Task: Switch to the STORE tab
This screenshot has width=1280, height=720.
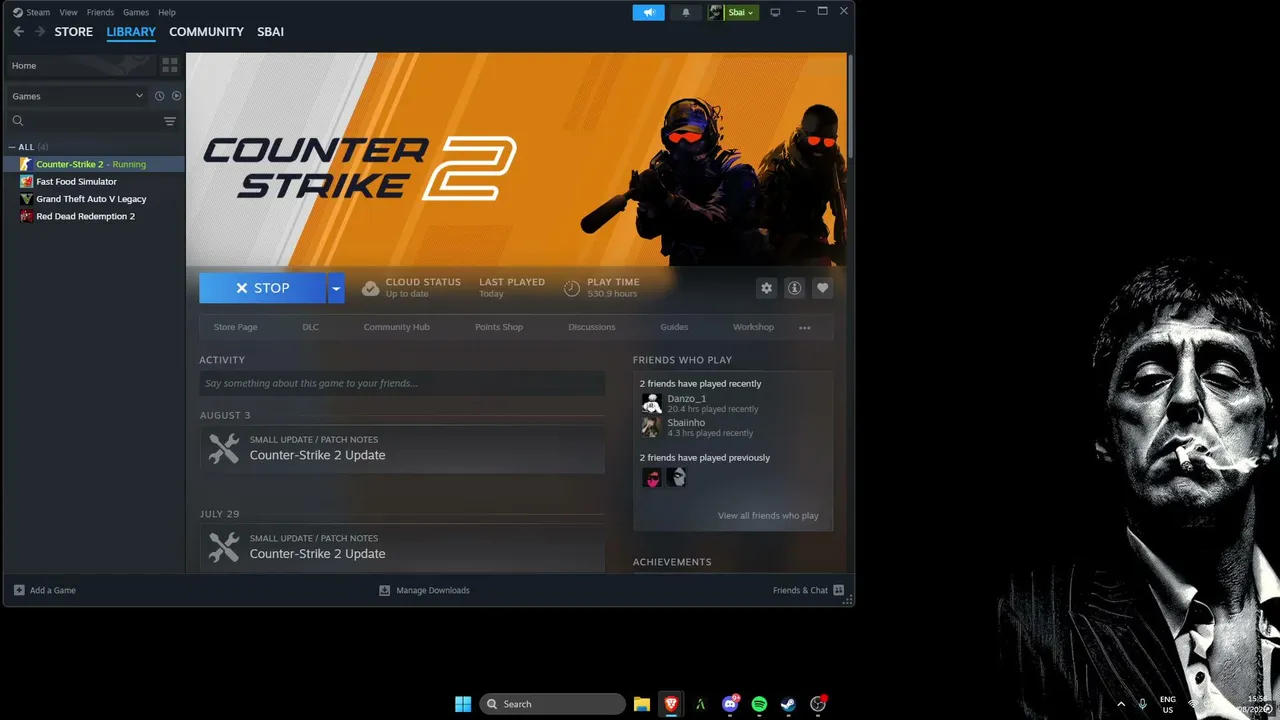Action: coord(73,32)
